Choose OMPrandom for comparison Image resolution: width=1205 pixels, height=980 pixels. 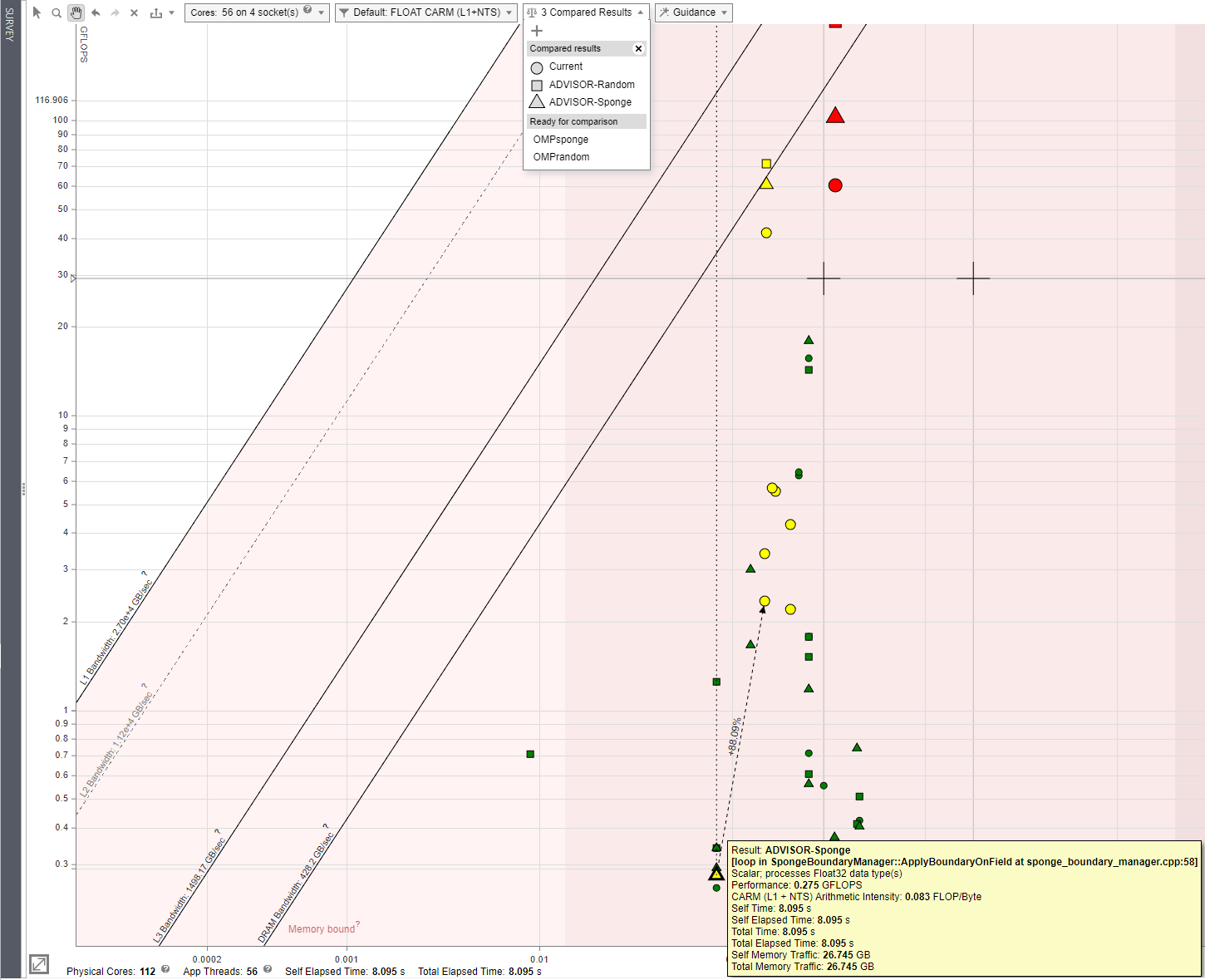tap(562, 157)
